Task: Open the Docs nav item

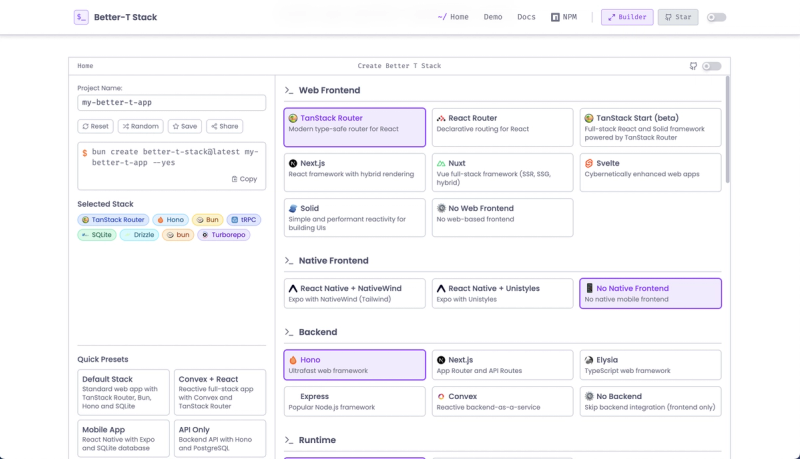Action: pos(526,17)
